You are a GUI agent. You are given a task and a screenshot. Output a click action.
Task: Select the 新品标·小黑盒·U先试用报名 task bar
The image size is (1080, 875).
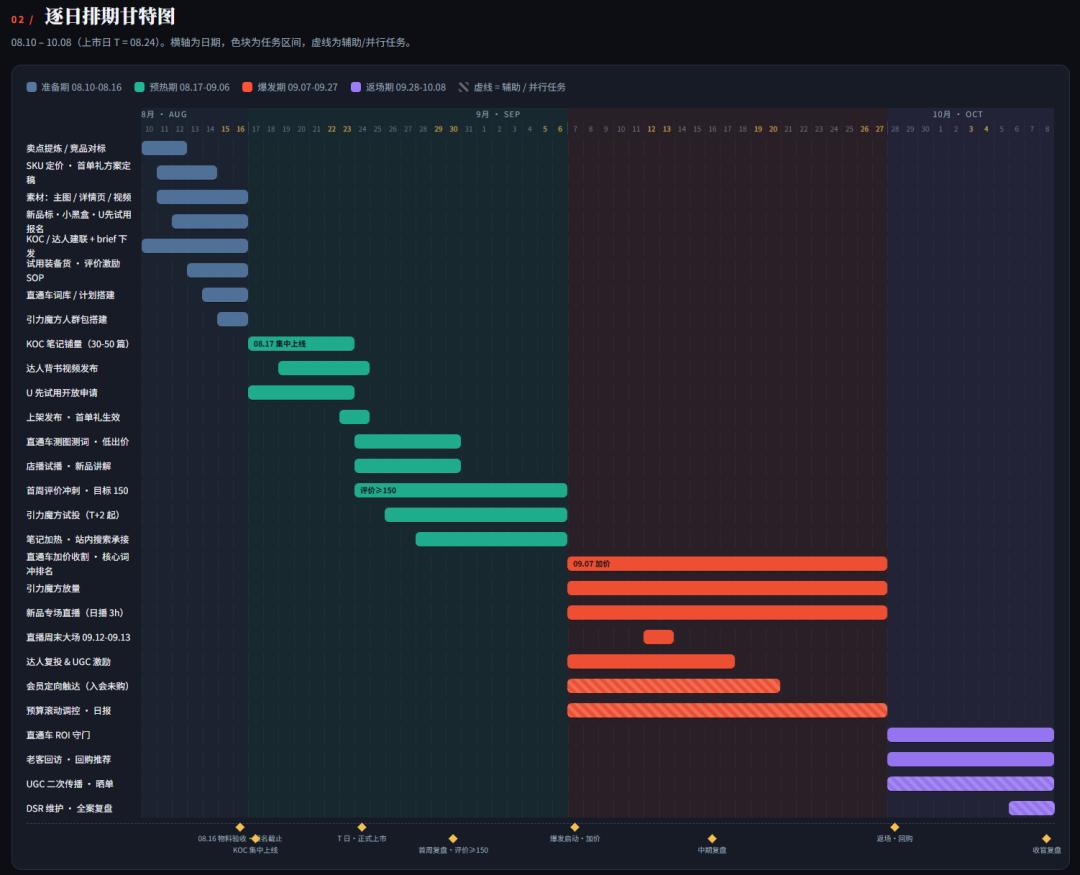click(x=209, y=221)
